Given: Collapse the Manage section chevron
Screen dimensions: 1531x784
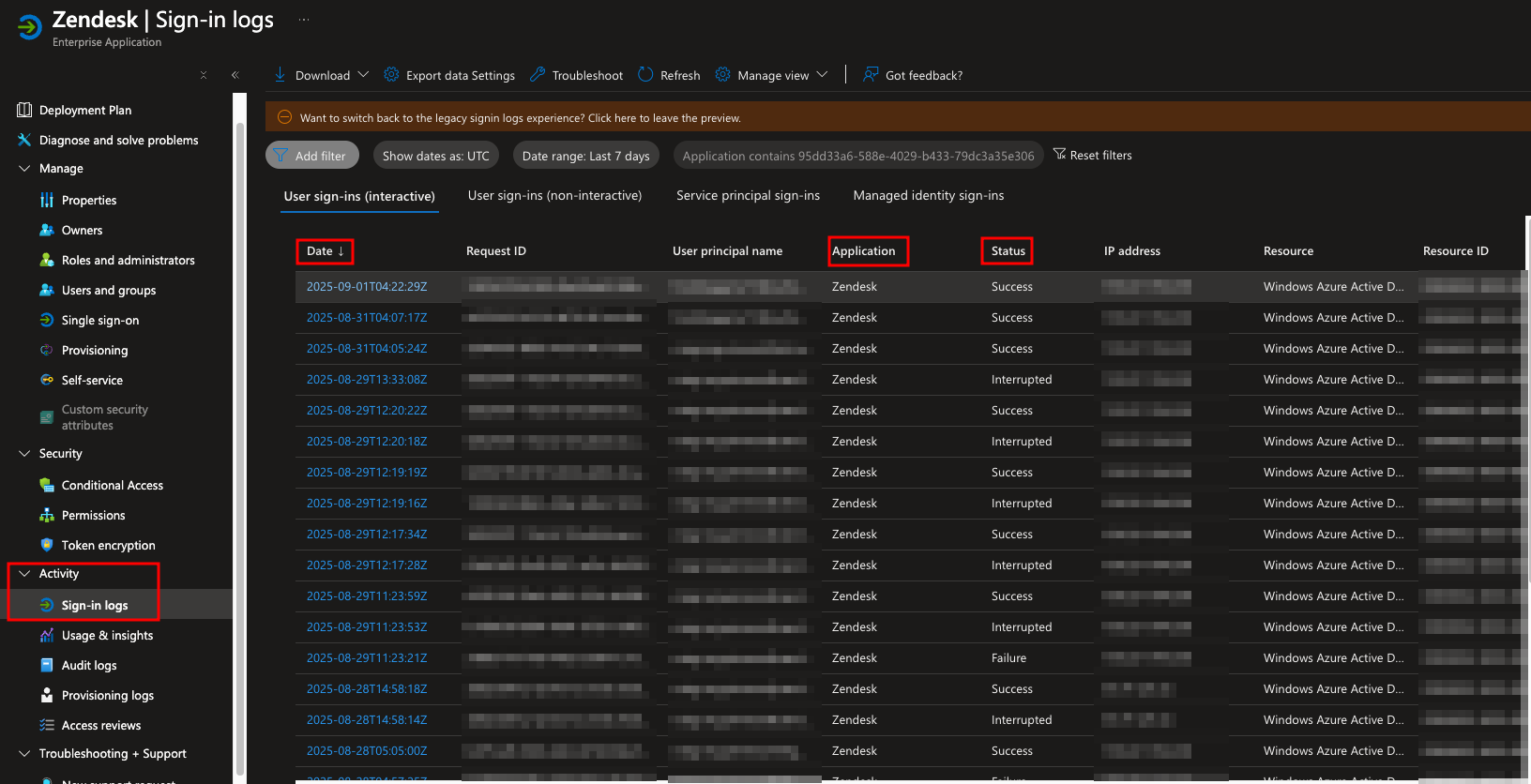Looking at the screenshot, I should pyautogui.click(x=24, y=168).
